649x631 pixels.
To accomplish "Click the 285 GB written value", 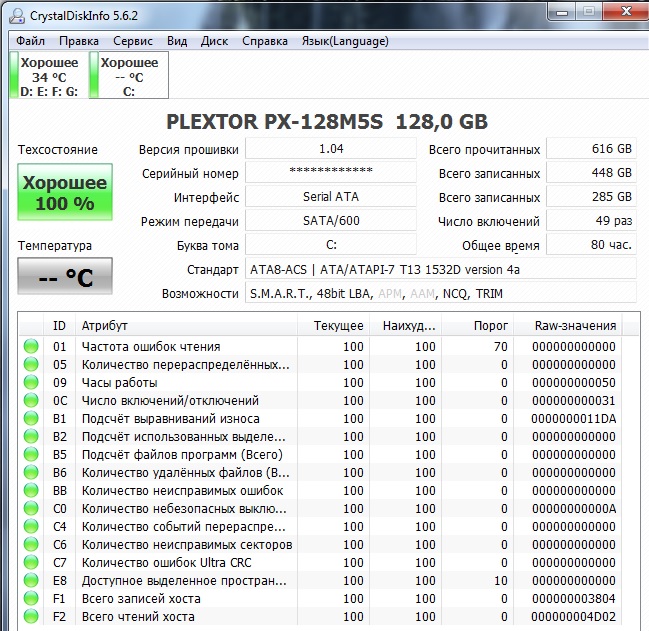I will tap(591, 197).
